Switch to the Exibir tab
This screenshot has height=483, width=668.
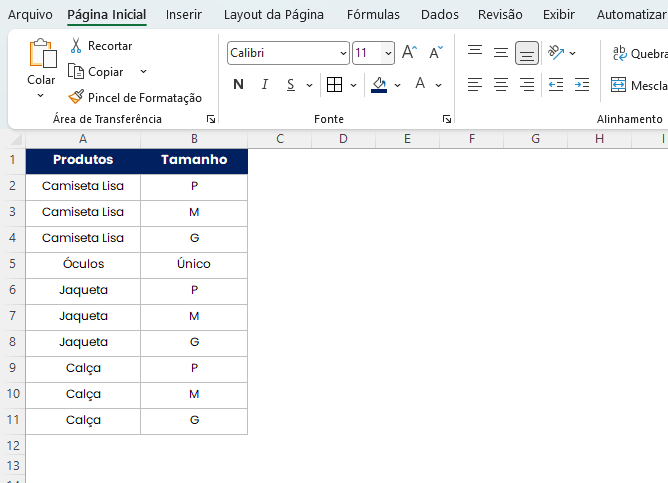[559, 14]
